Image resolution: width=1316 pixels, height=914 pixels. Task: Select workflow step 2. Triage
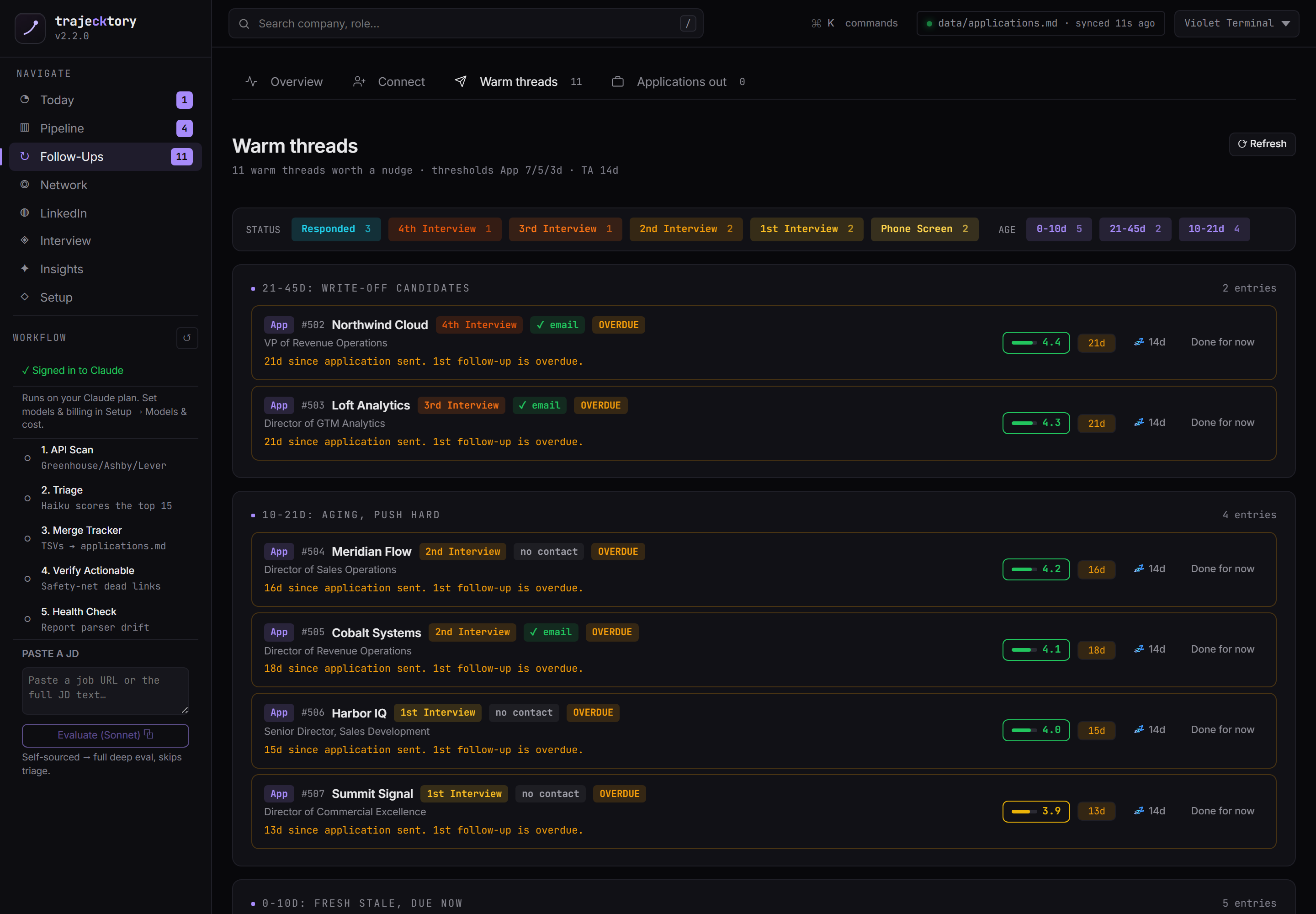click(106, 498)
